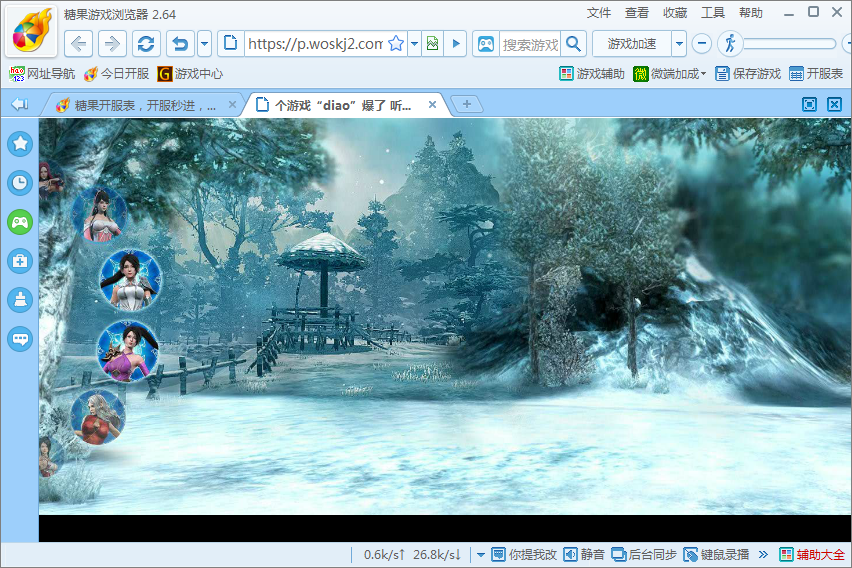Expand dropdown arrow next to address bar star
This screenshot has width=852, height=568.
coord(414,44)
